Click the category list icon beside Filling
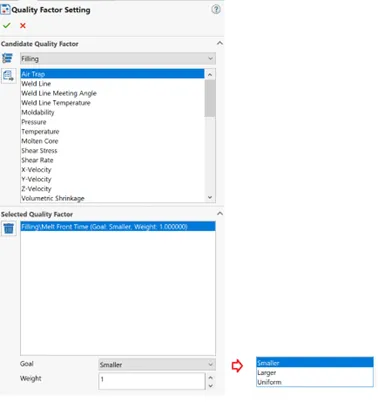The width and height of the screenshot is (378, 402). pos(7,58)
